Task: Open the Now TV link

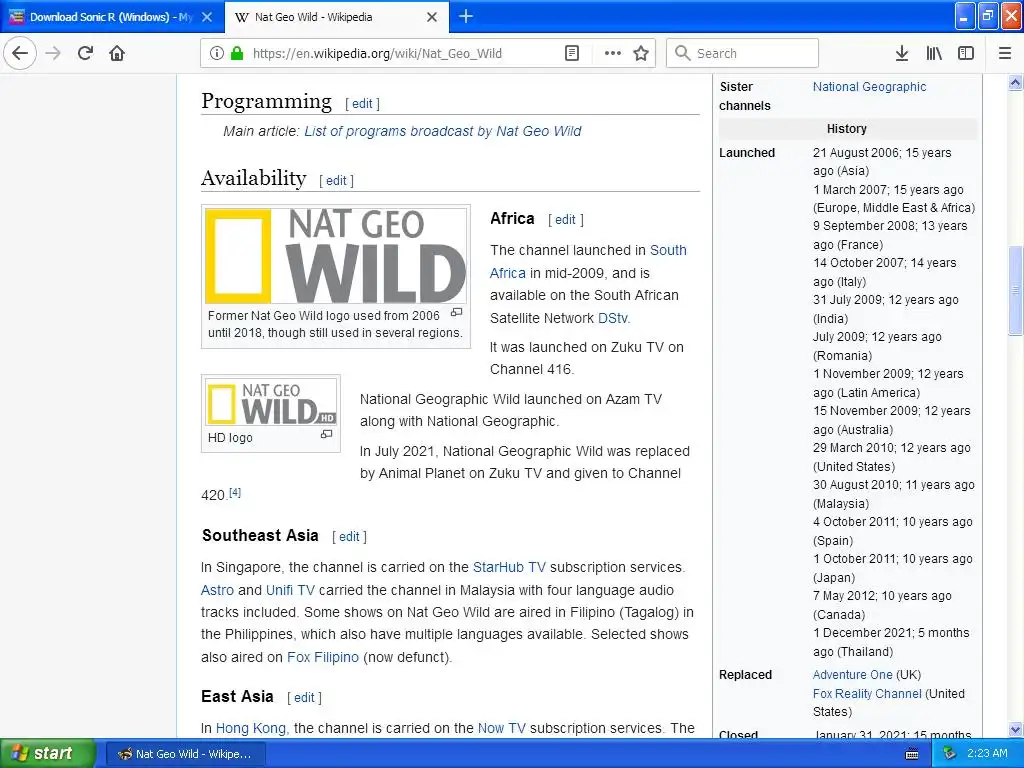Action: [x=502, y=728]
